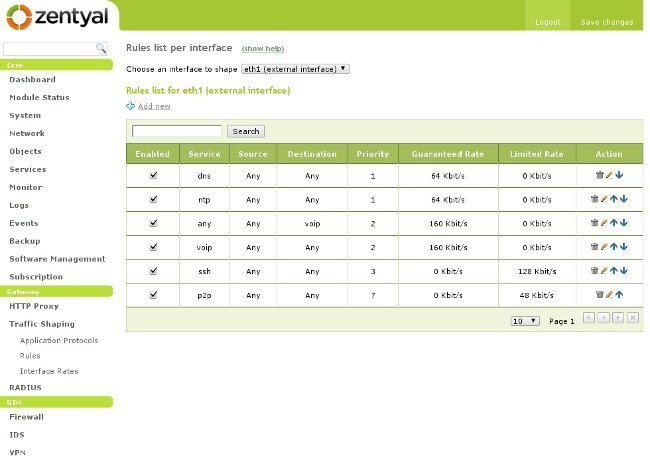Screen dimensions: 650x468
Task: Open Firewall in the sidebar menu
Action: pos(27,417)
